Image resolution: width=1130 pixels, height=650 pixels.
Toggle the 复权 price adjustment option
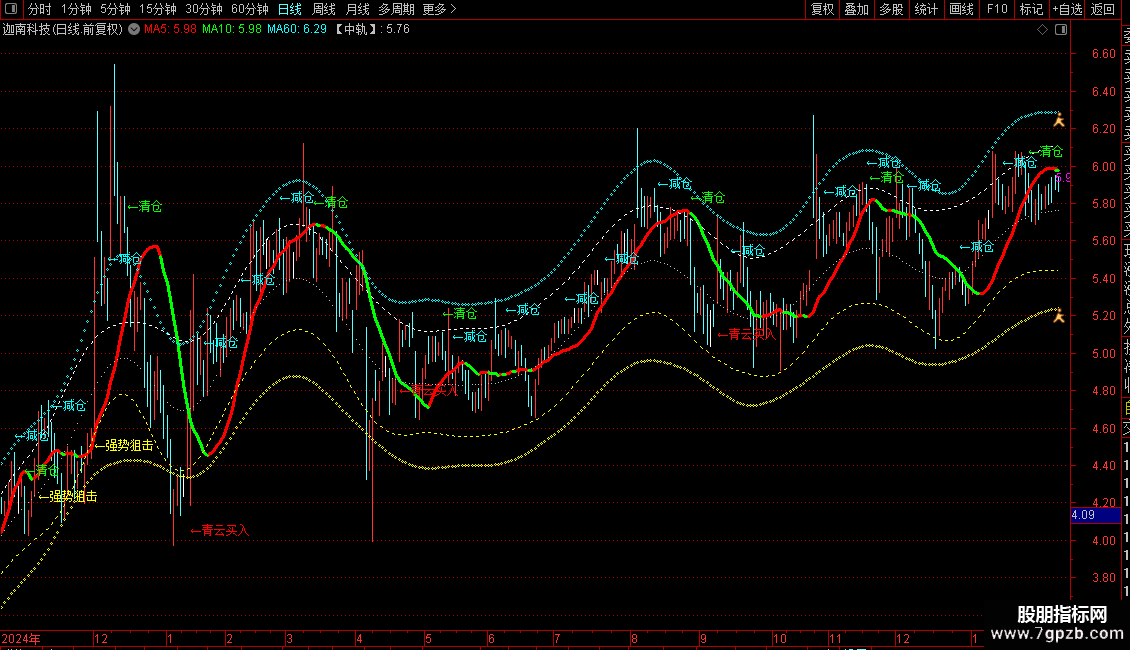822,9
